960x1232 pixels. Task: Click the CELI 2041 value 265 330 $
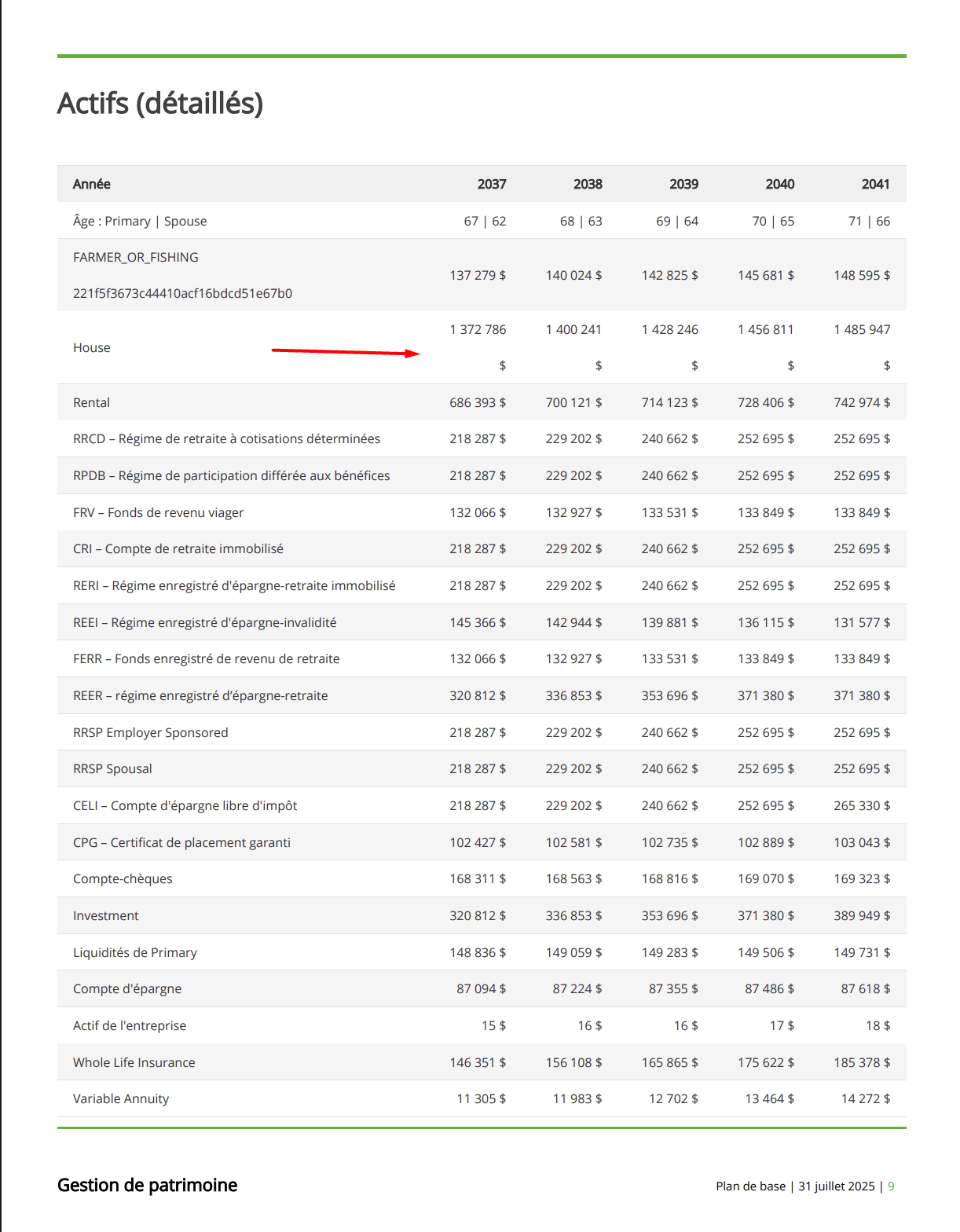tap(862, 805)
